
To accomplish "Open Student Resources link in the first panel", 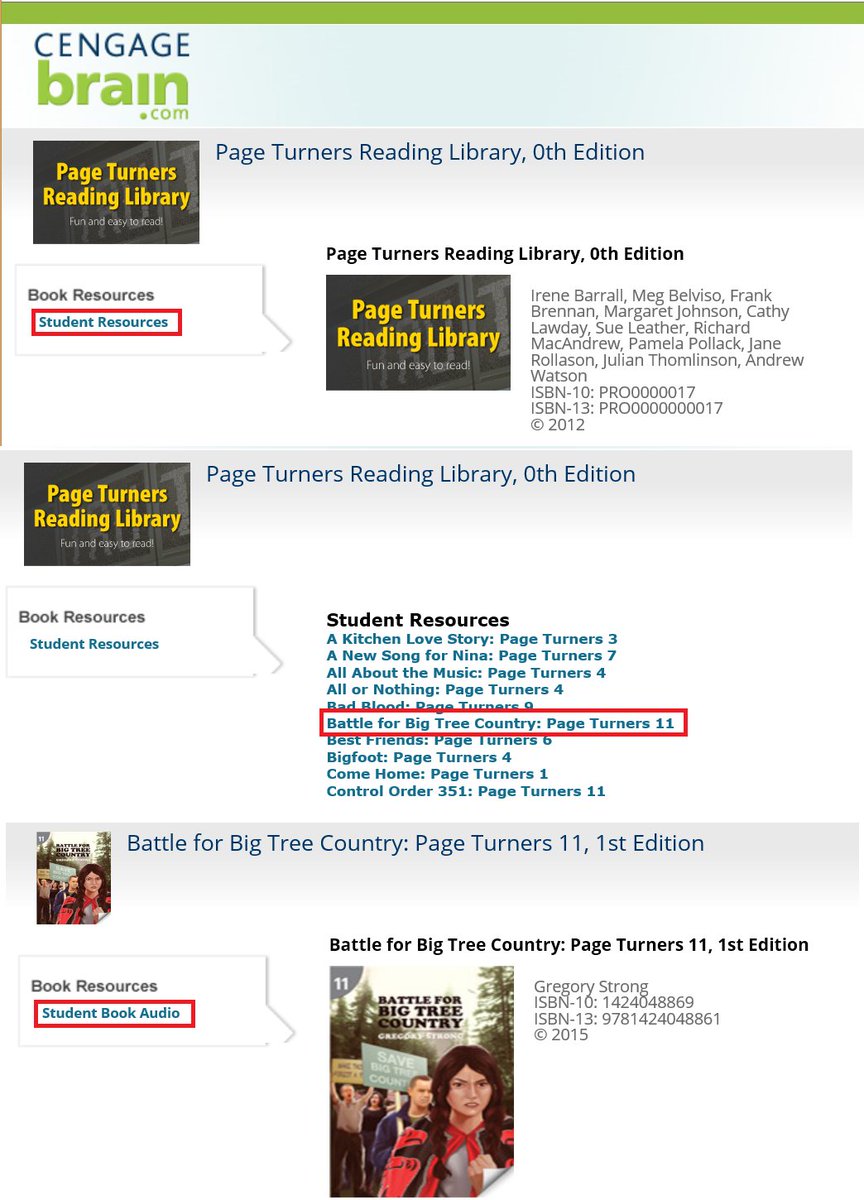I will tap(104, 322).
